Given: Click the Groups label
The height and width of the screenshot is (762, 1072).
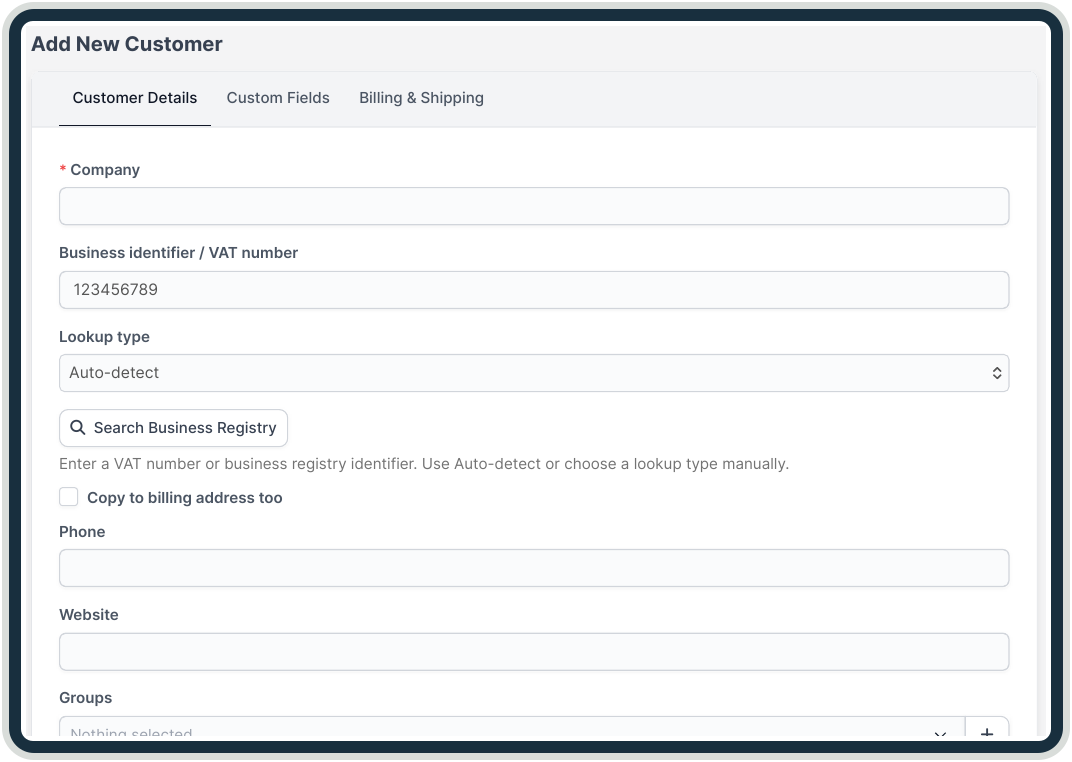Looking at the screenshot, I should tap(85, 698).
